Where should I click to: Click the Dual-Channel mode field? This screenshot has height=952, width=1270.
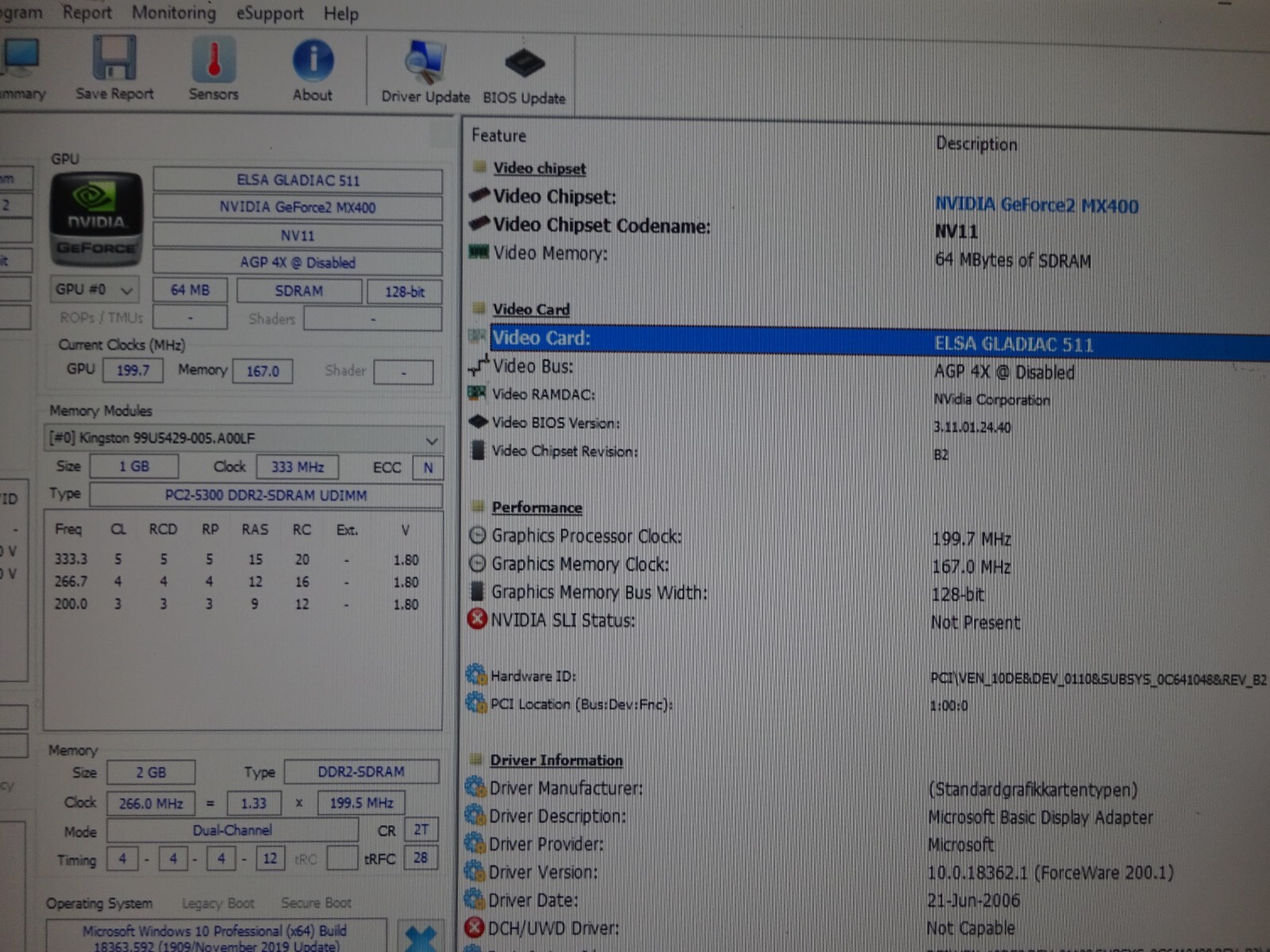tap(233, 830)
